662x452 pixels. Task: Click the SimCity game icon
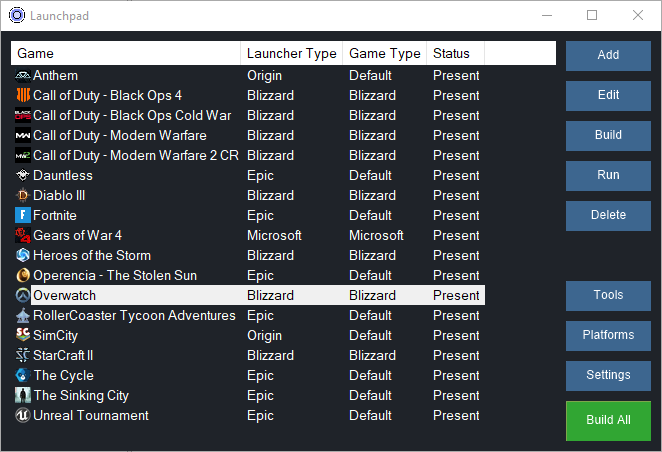pyautogui.click(x=23, y=335)
